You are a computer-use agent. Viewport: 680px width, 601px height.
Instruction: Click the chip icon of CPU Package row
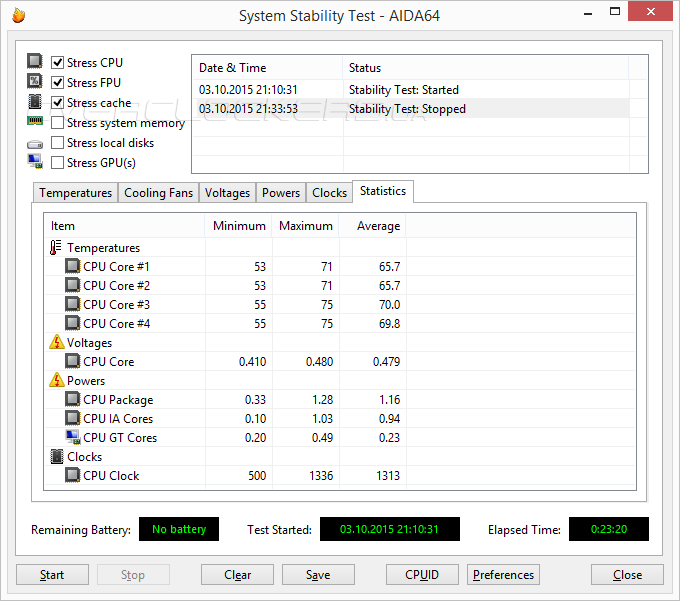[72, 399]
